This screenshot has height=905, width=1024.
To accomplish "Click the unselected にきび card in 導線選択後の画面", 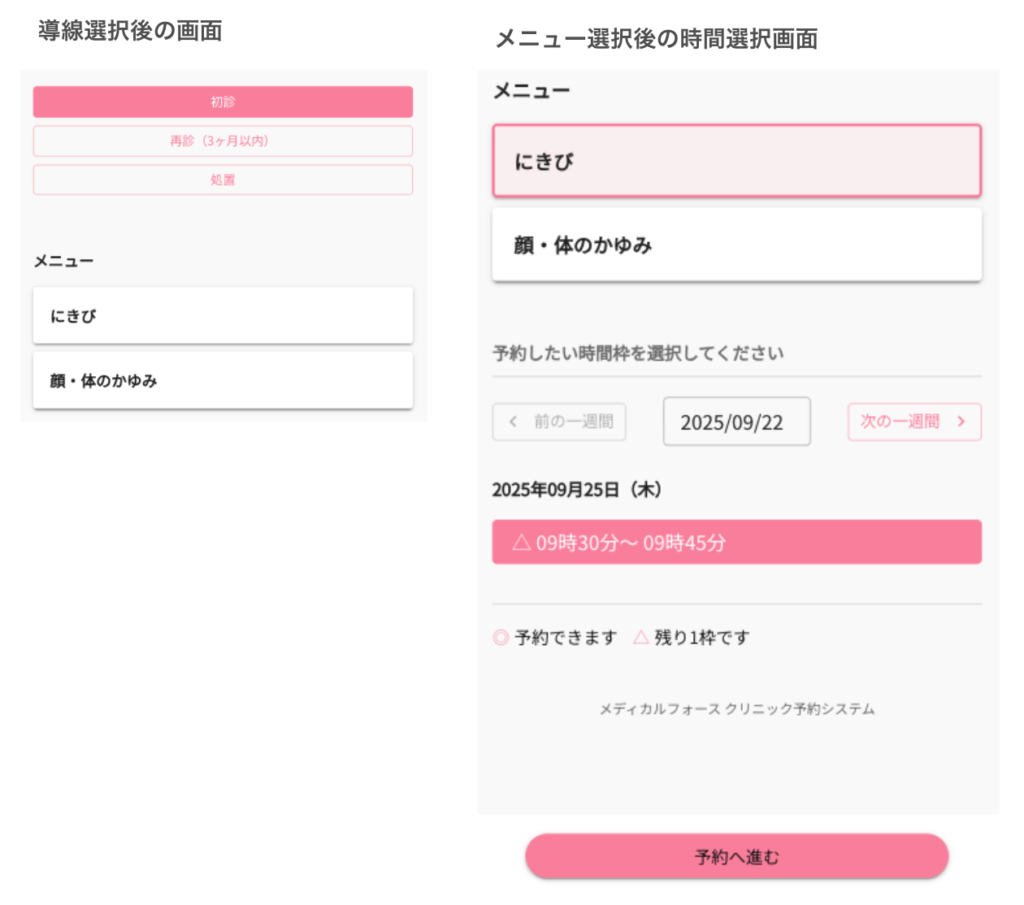I will point(222,316).
